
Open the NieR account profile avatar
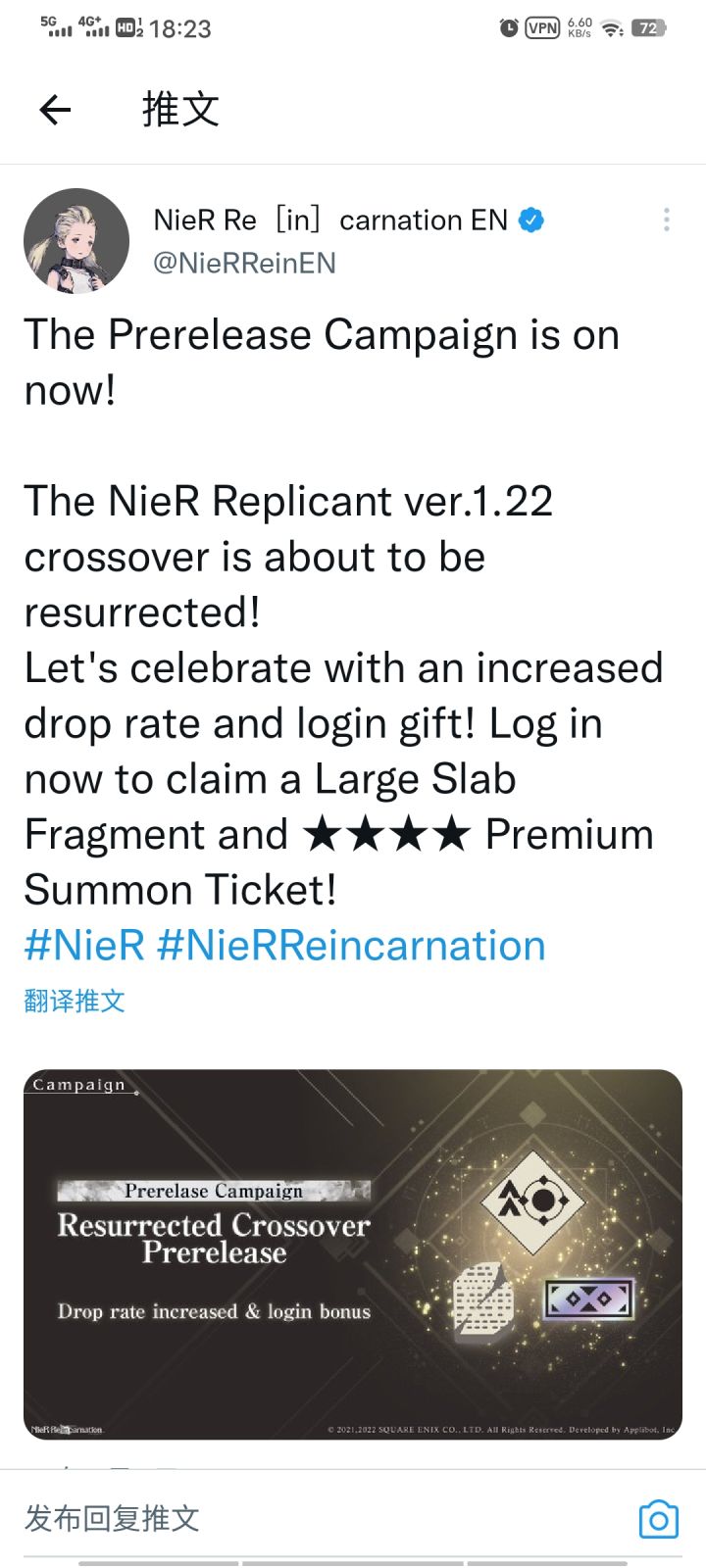point(76,241)
